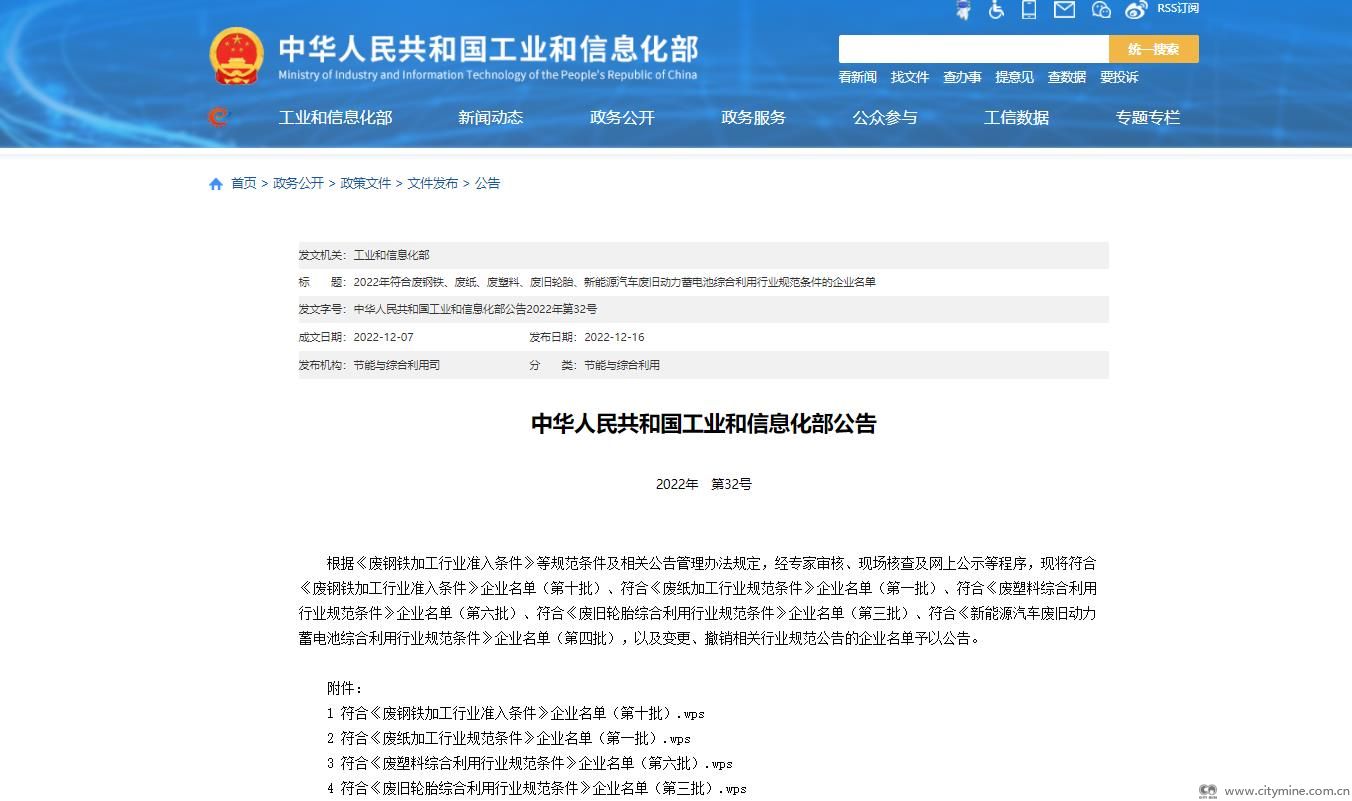
Task: Open the 找文件 quick link
Action: [x=910, y=77]
